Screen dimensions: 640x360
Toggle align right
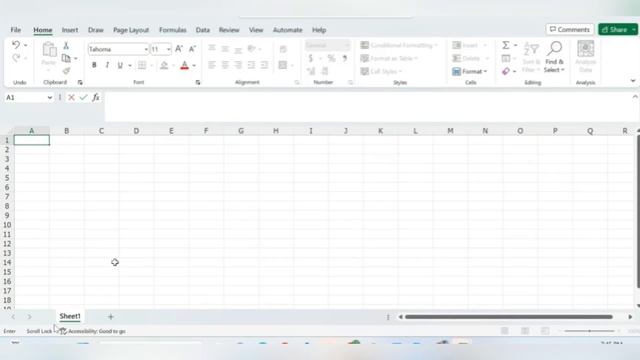click(238, 65)
